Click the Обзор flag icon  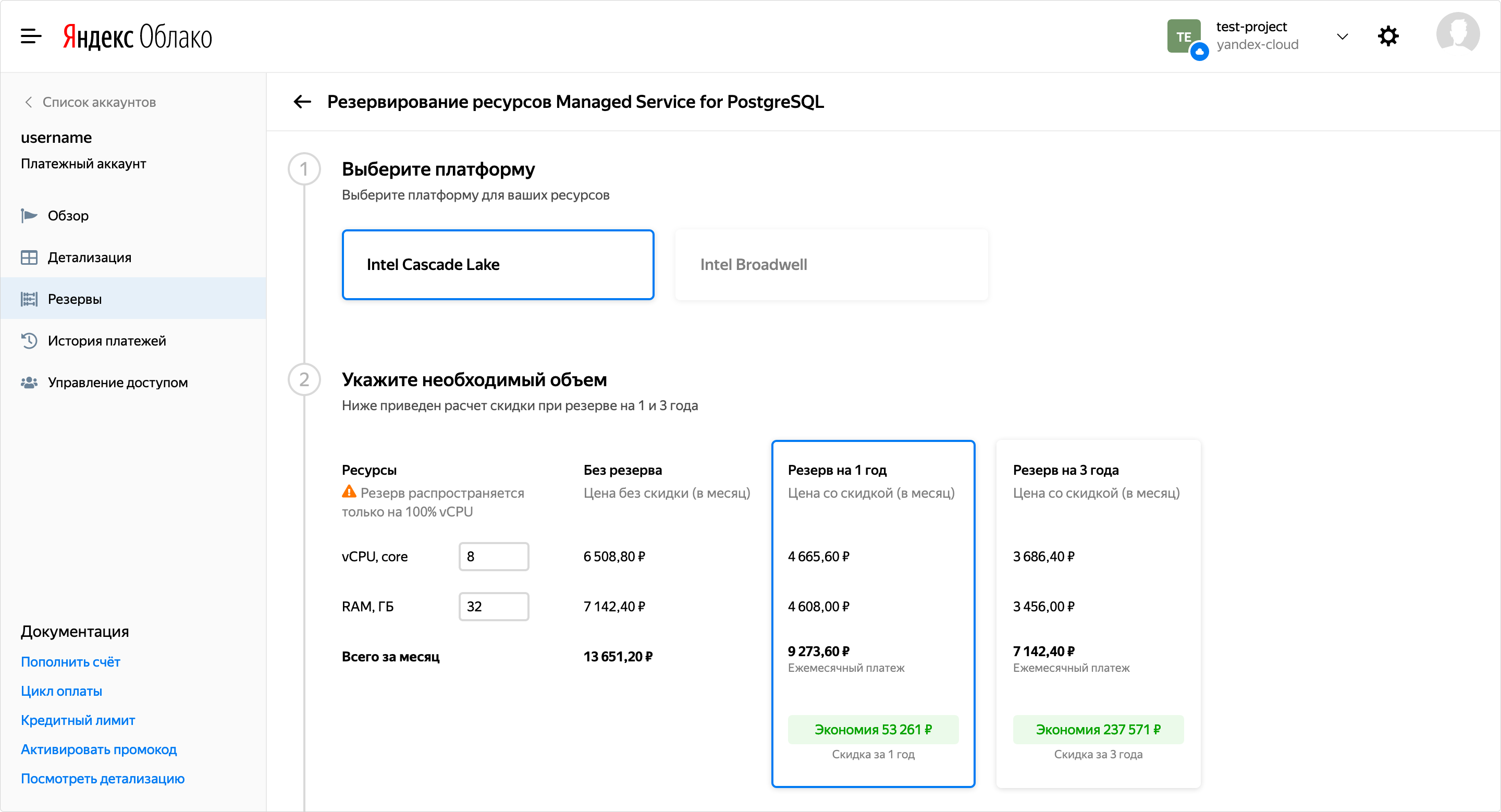pos(29,216)
